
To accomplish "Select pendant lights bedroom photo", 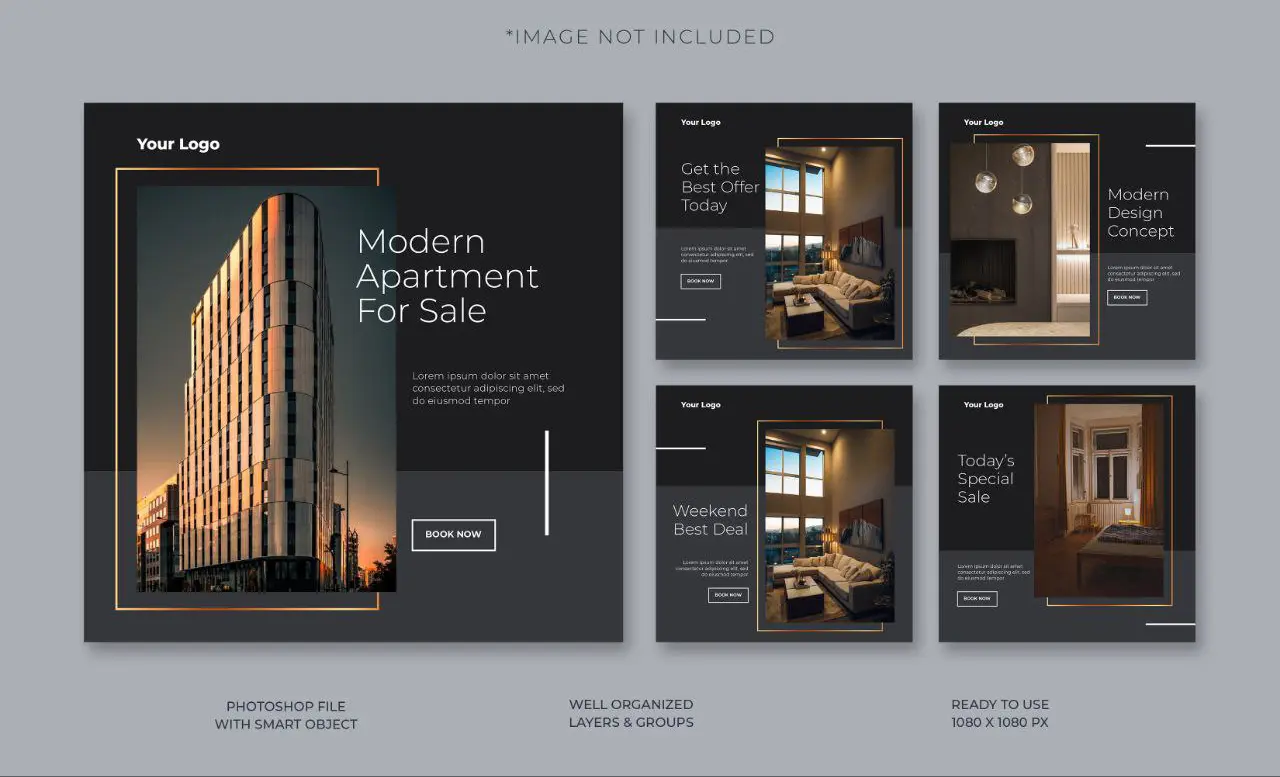I will 1019,239.
